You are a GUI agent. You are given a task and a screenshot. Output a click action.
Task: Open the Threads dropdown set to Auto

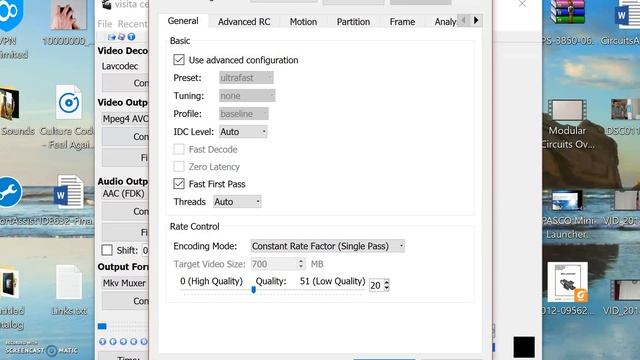coord(237,202)
